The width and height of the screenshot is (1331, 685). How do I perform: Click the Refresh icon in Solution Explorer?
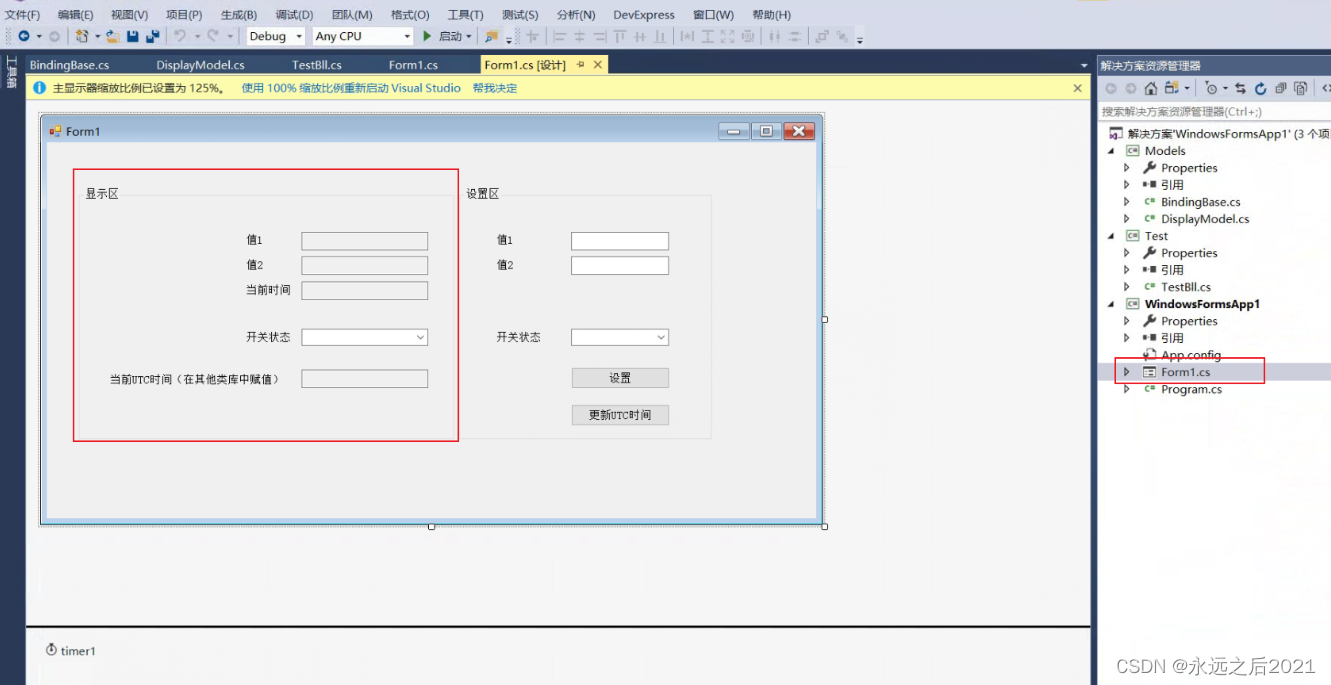tap(1260, 88)
